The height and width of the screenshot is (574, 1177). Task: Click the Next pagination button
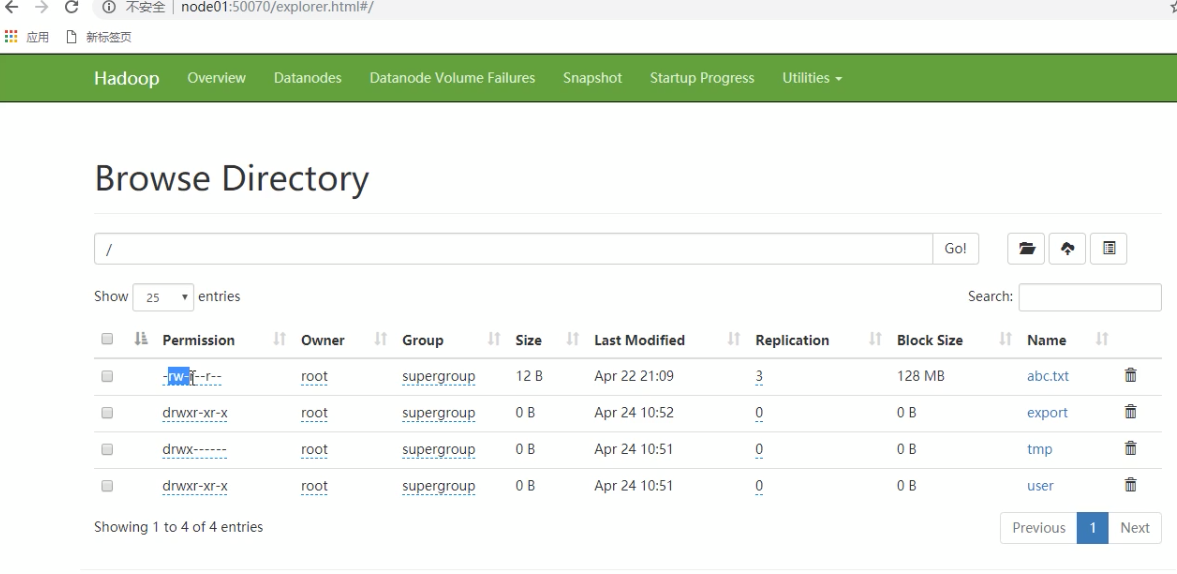point(1135,527)
